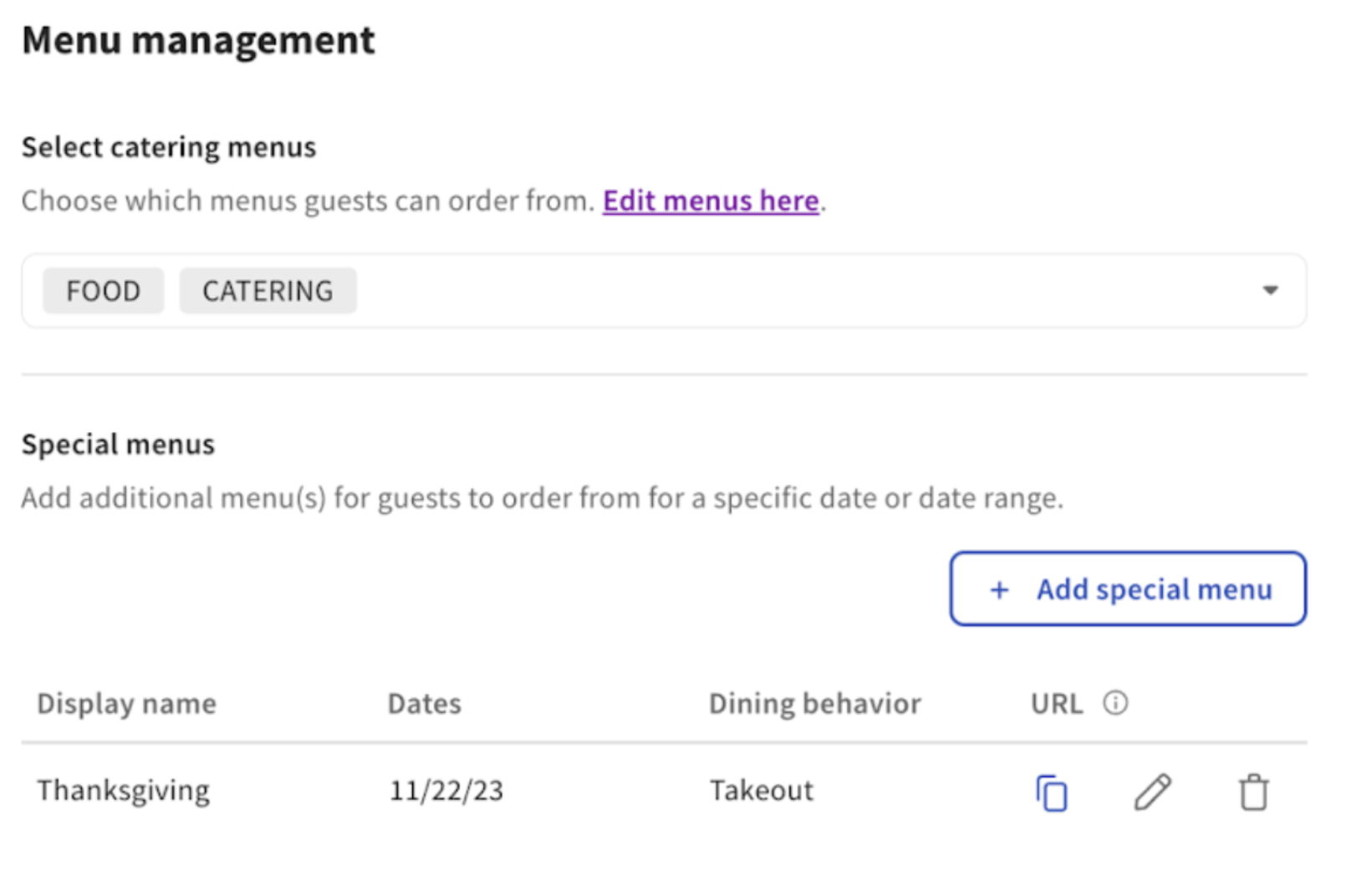Viewport: 1351px width, 896px height.
Task: Click the Dining behavior column header
Action: click(x=814, y=703)
